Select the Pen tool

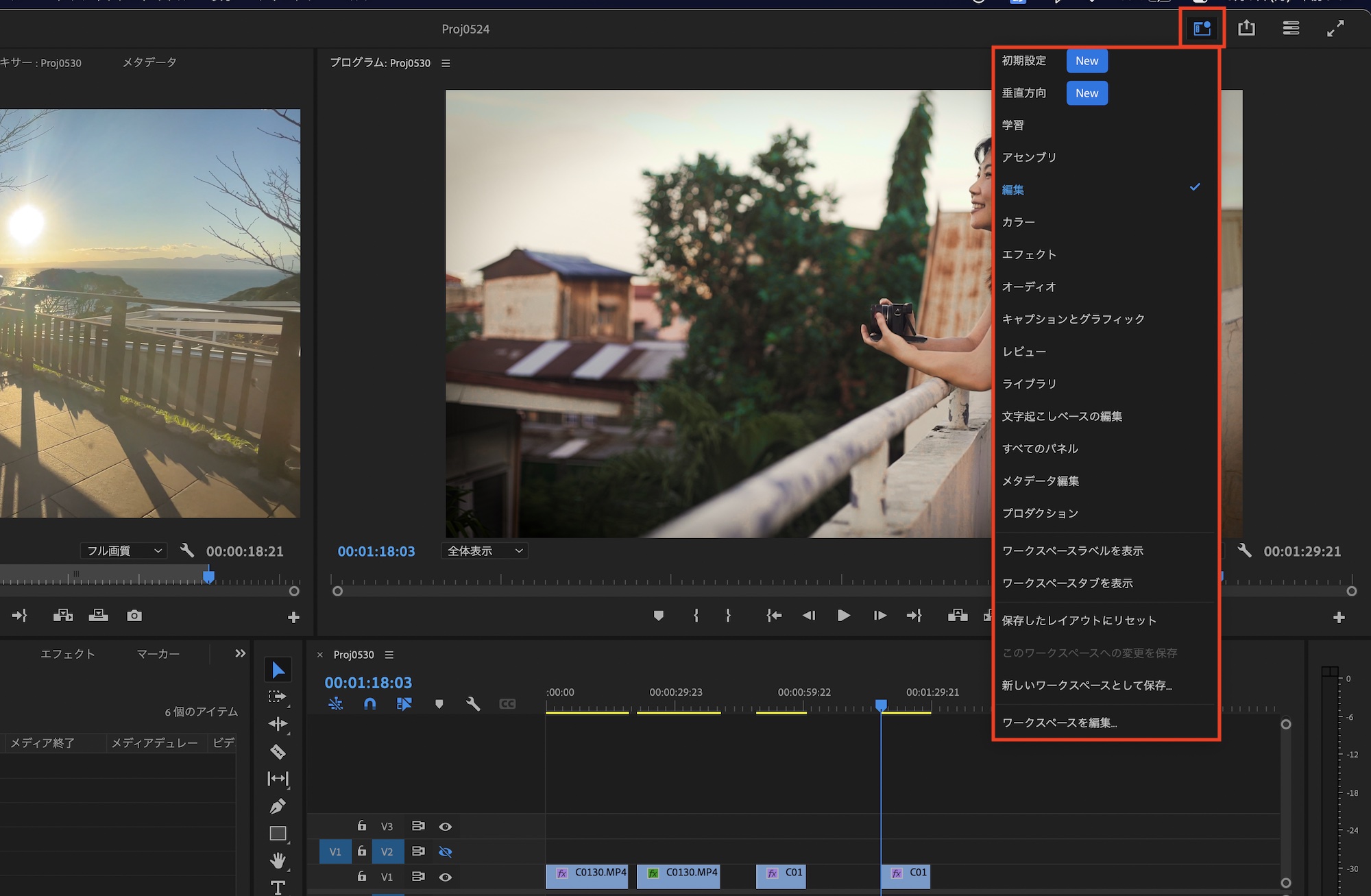278,806
